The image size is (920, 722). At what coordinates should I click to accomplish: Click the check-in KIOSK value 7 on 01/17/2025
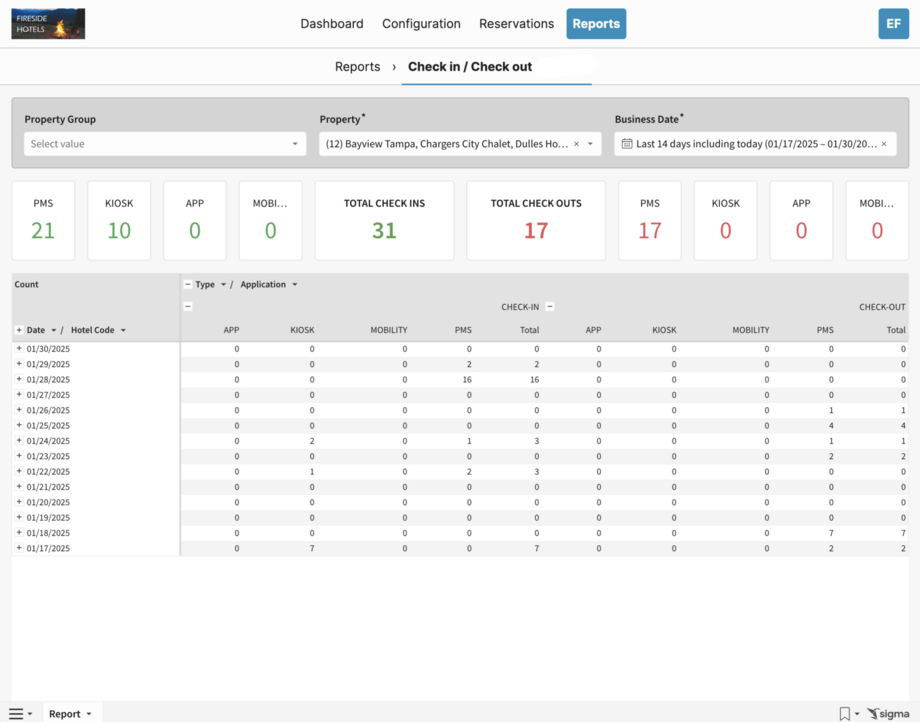click(x=312, y=548)
